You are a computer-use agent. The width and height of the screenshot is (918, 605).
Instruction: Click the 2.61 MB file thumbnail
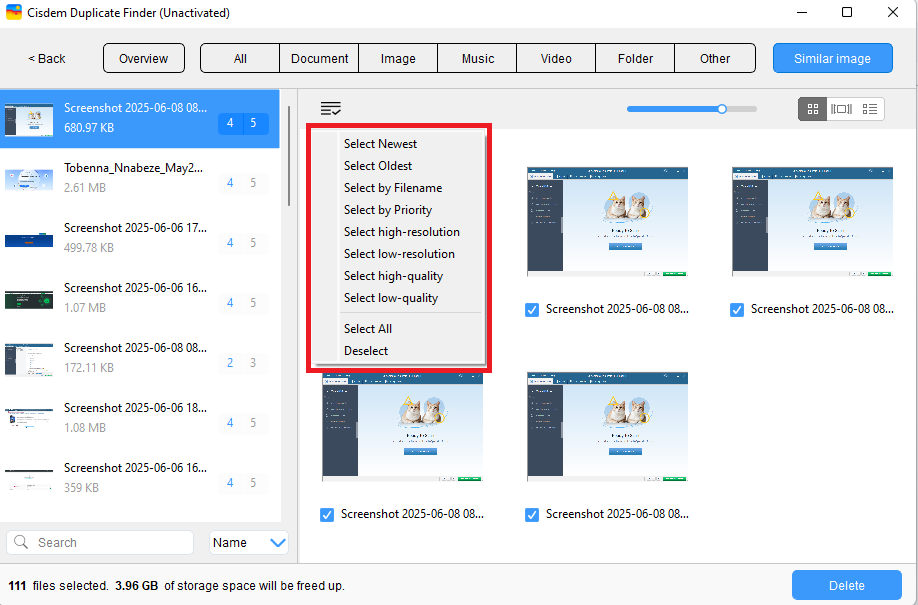coord(29,179)
